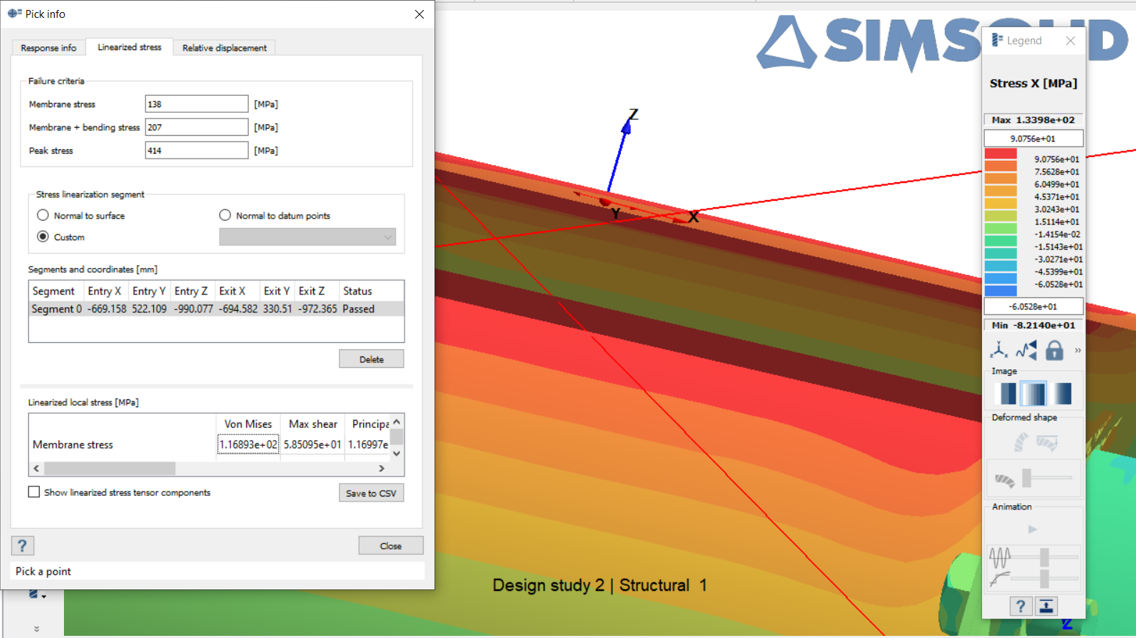Select Normal to datum points option
Viewport: 1136px width, 638px height.
click(x=225, y=215)
